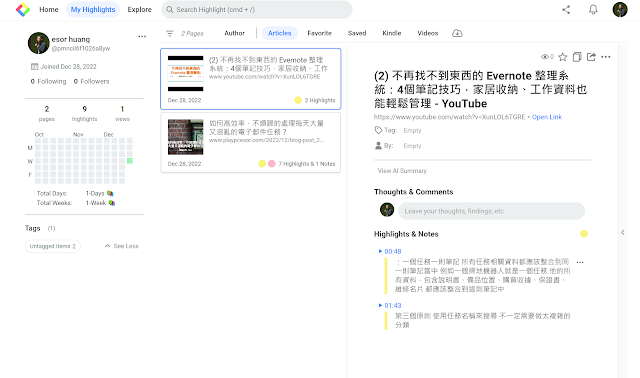This screenshot has width=640, height=378.
Task: Select the Untagged Items 2 tag
Action: [x=53, y=246]
